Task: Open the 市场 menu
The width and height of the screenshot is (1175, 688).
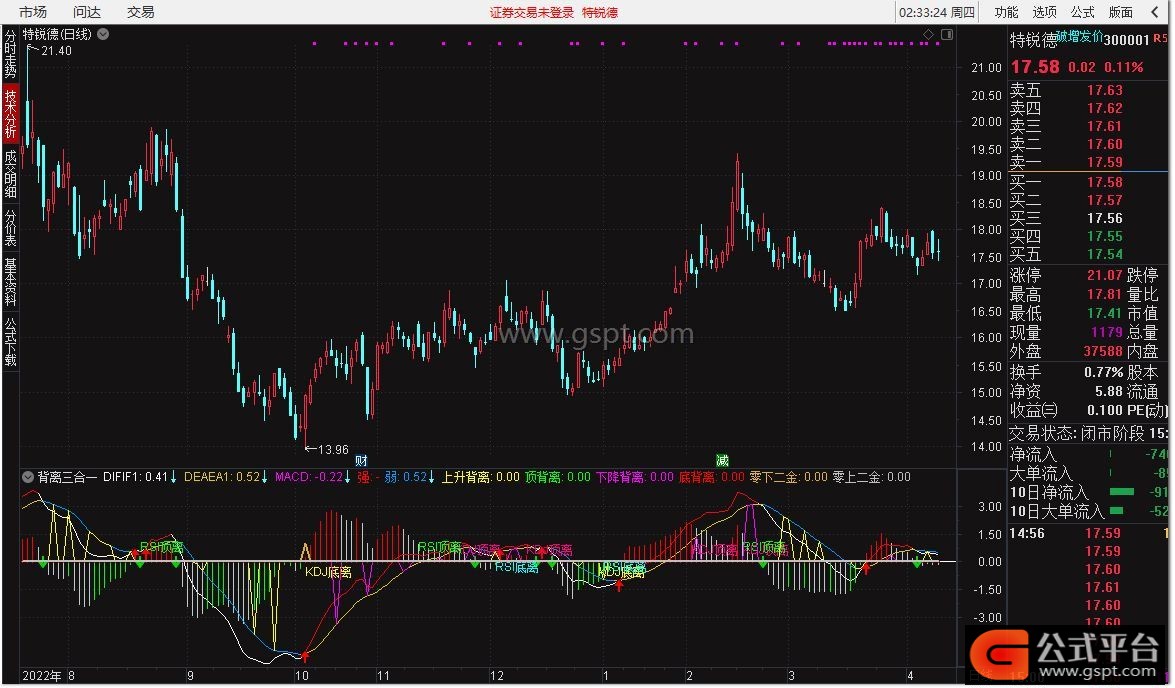Action: [x=32, y=12]
